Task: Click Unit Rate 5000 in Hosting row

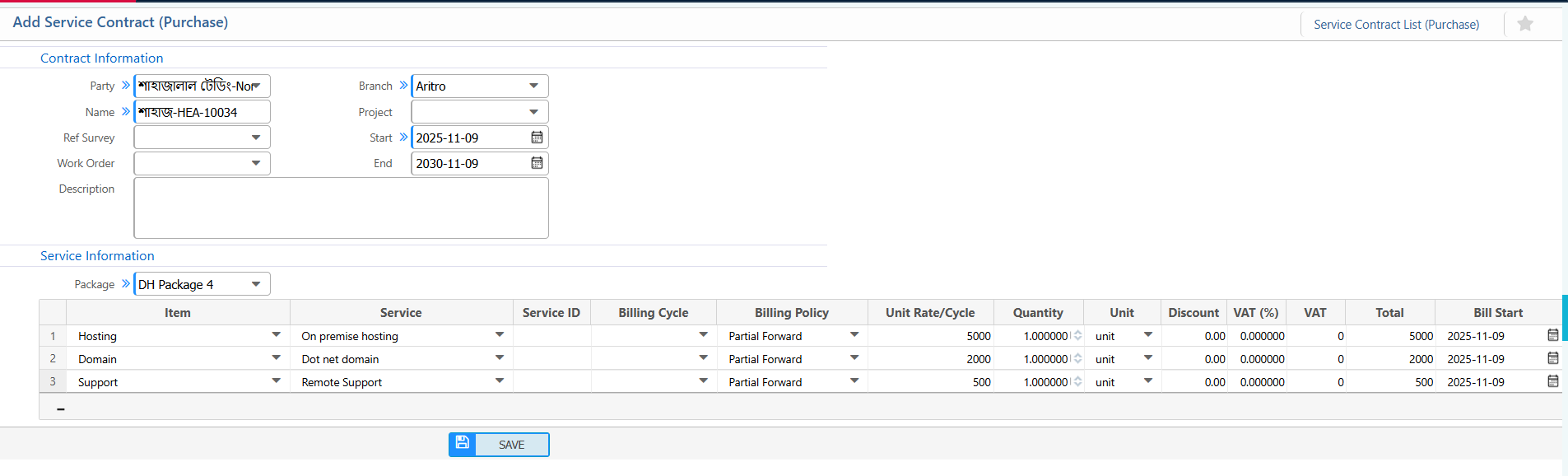Action: pyautogui.click(x=931, y=336)
